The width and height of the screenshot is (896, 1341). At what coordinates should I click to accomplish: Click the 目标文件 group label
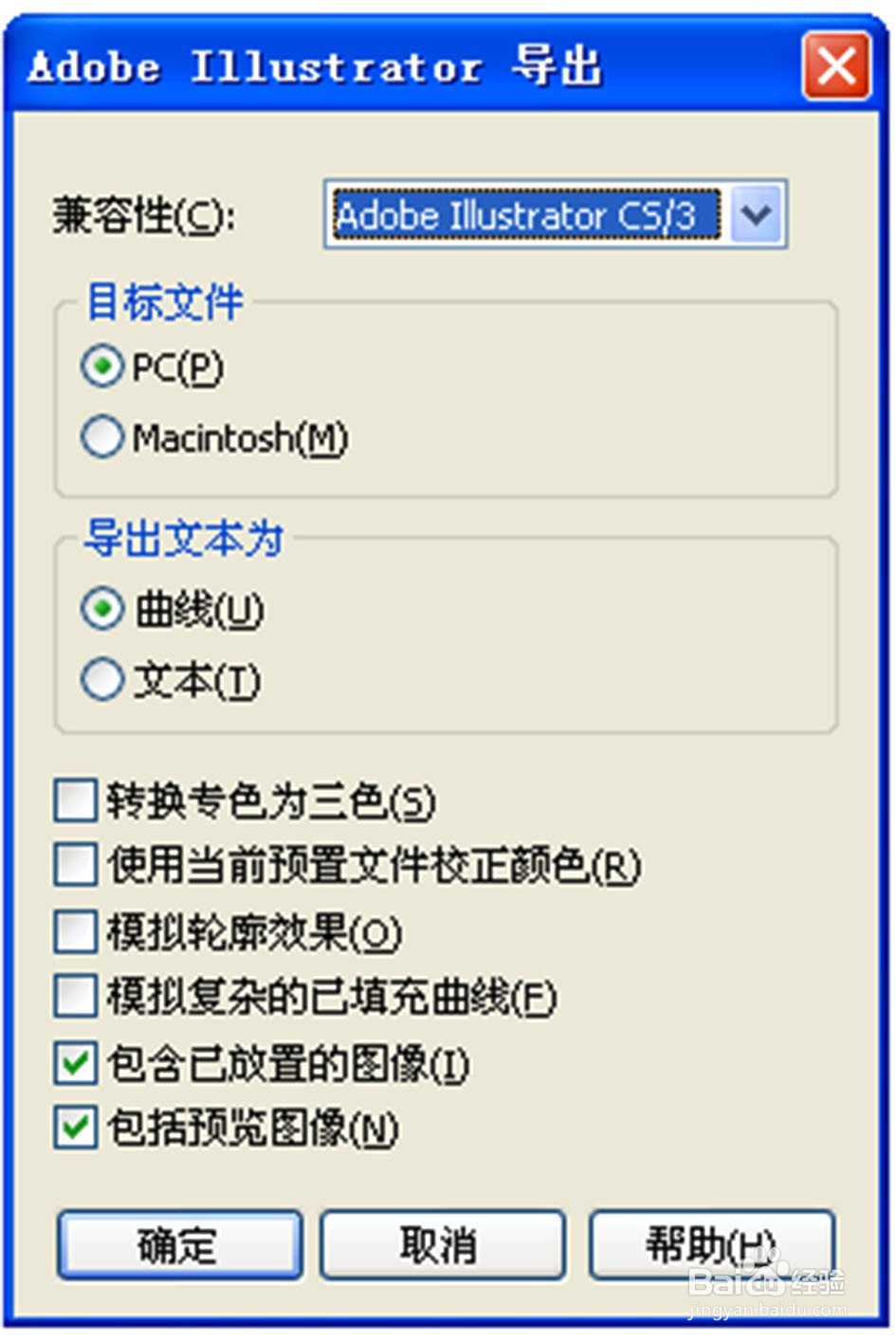pyautogui.click(x=165, y=303)
